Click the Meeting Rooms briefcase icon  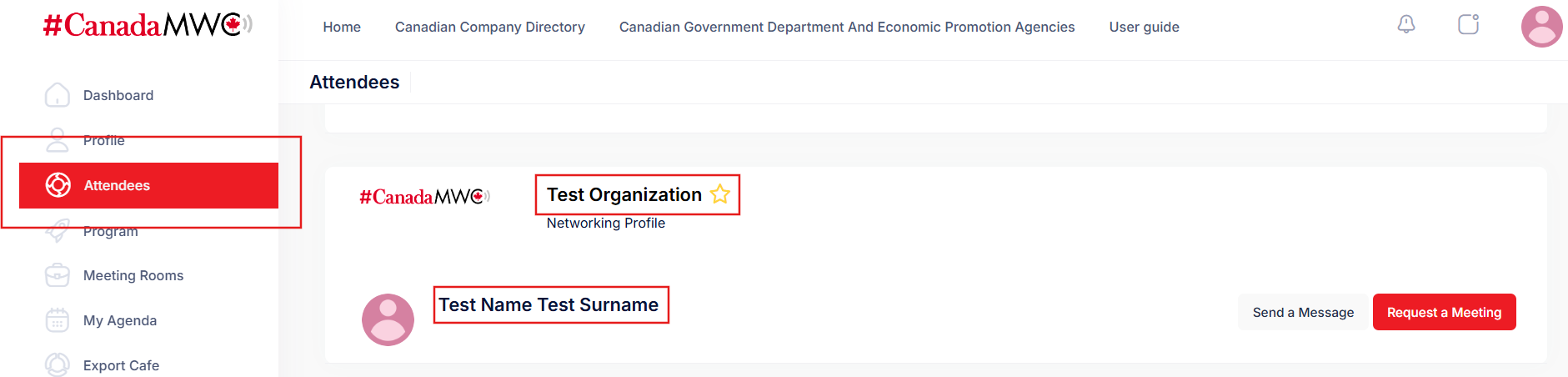coord(58,275)
